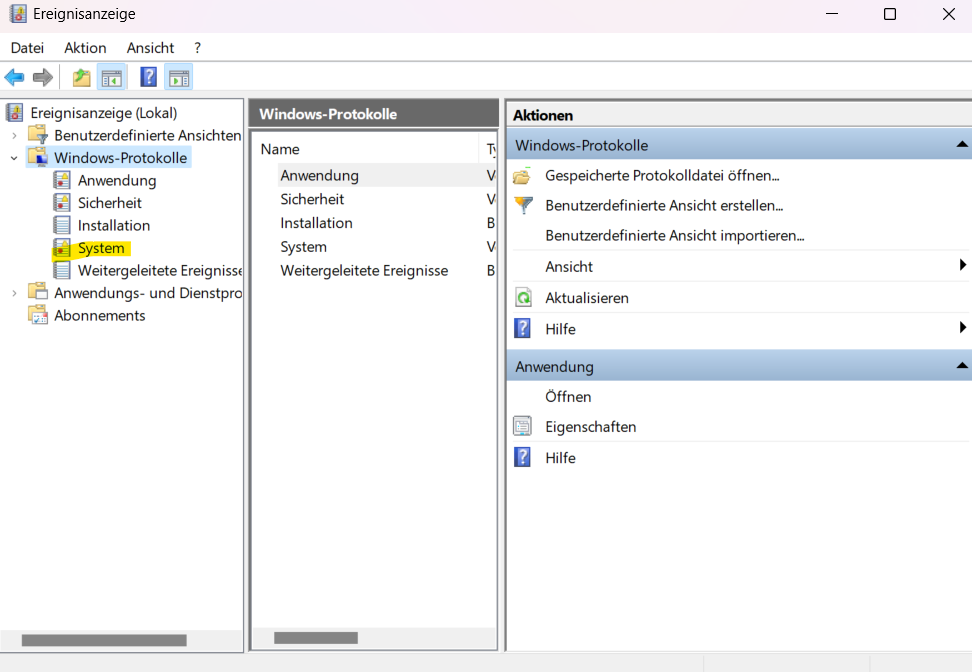Screen dimensions: 972x672
Task: Click the Hilfe icon under Anwendung actions
Action: (x=523, y=457)
